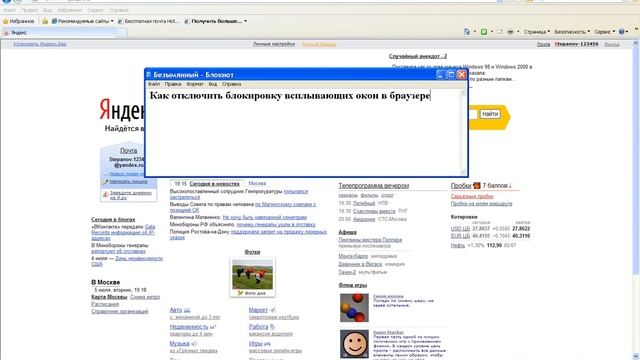
Task: Open browser Вид menu
Action: point(47,10)
